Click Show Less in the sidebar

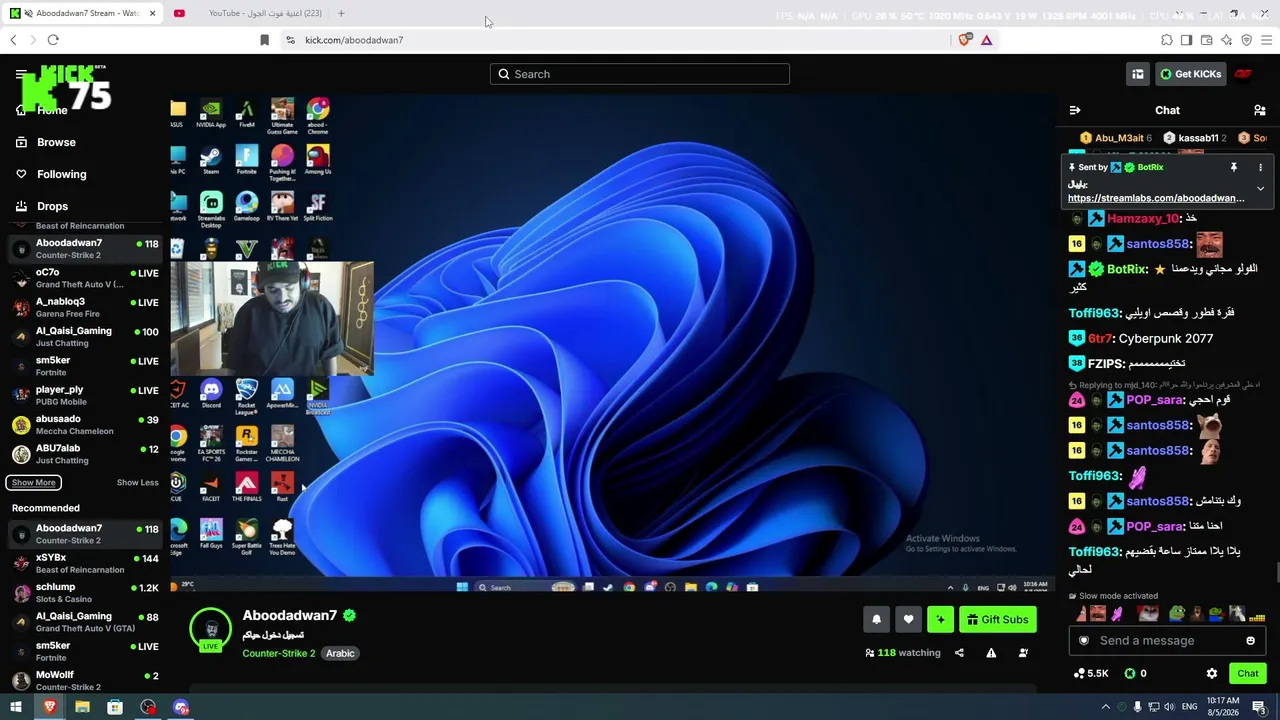(137, 483)
